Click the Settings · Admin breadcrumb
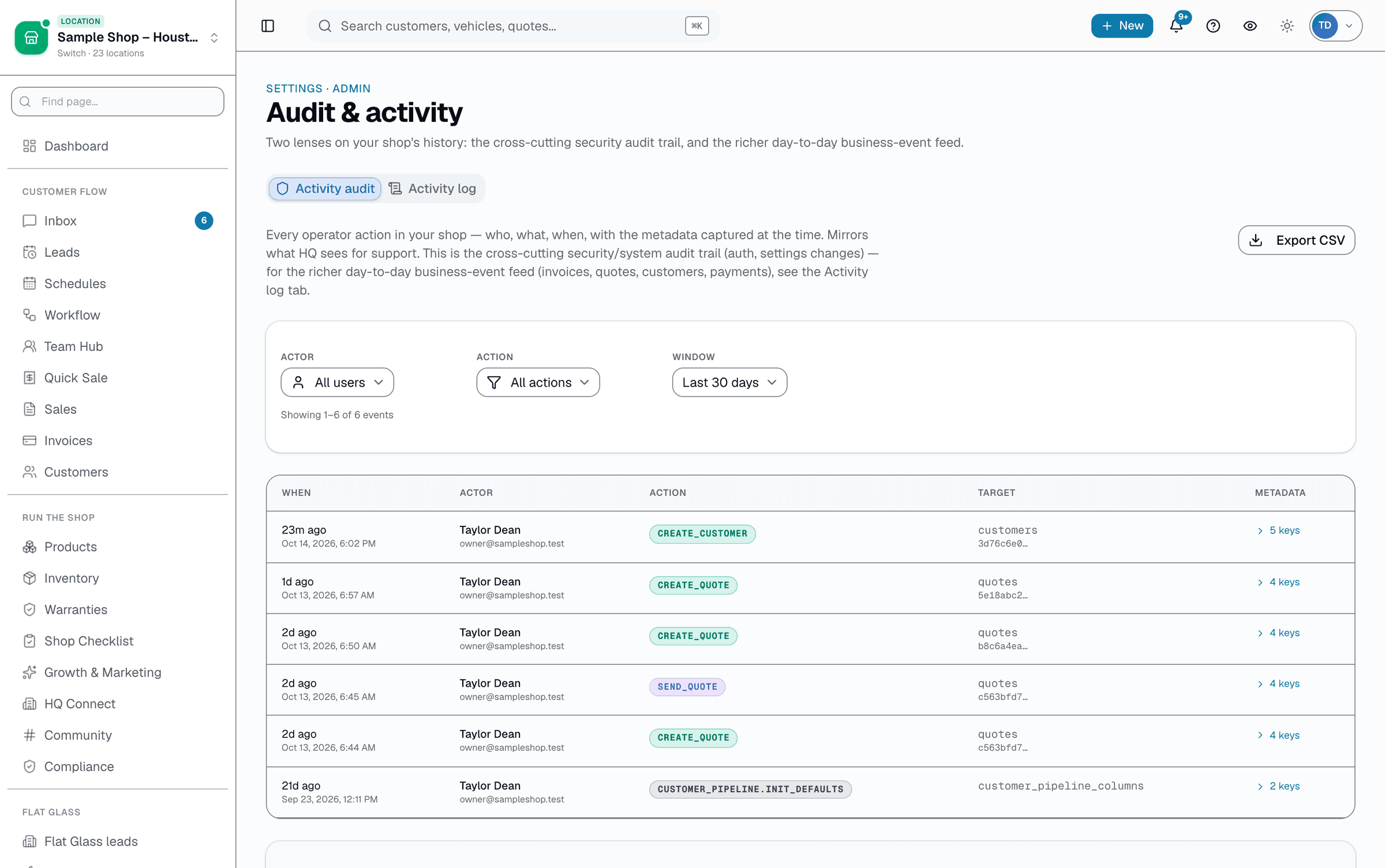 click(x=318, y=88)
